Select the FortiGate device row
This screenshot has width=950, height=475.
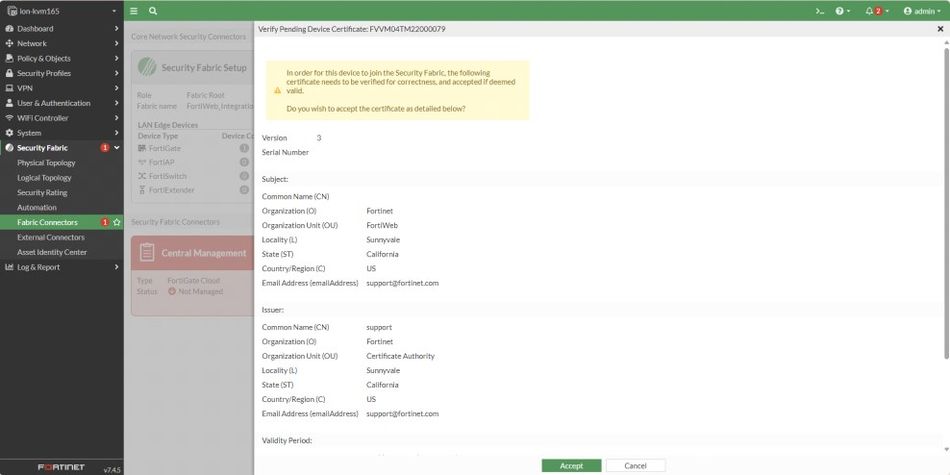[194, 148]
